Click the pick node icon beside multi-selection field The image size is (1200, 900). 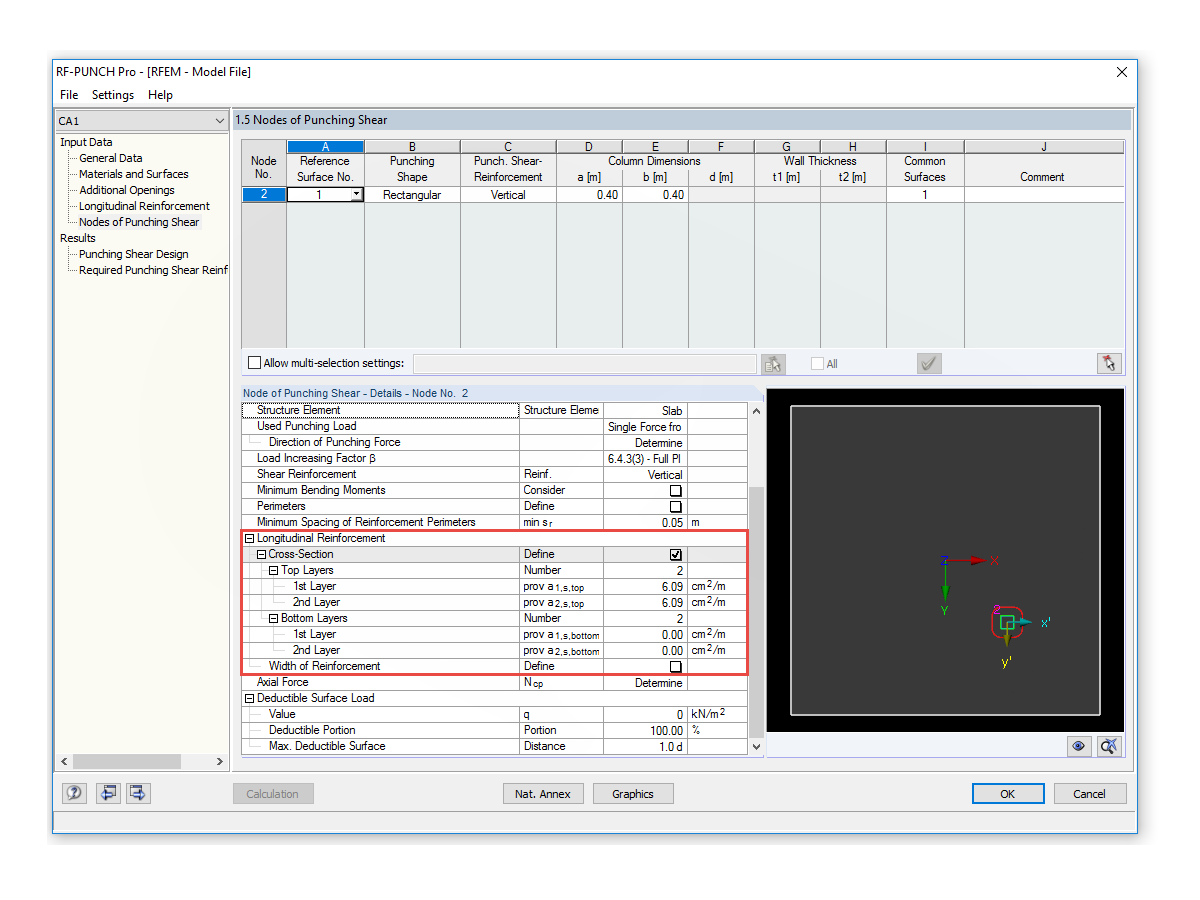click(772, 364)
